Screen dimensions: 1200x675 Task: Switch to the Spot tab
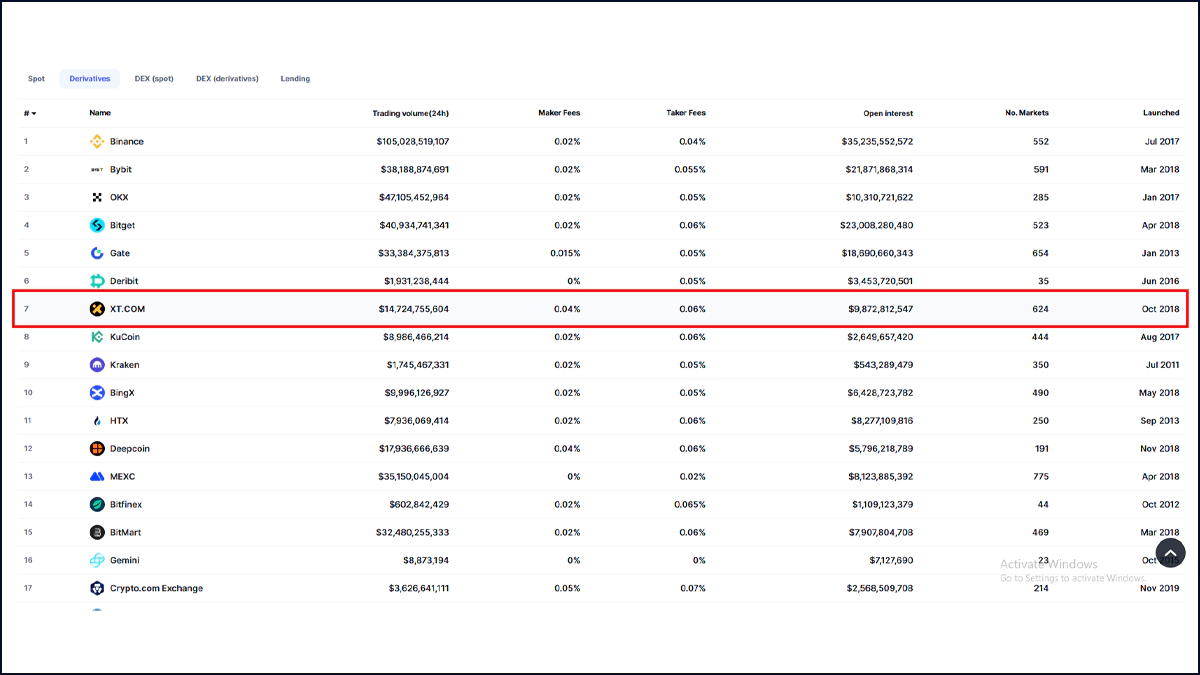36,79
